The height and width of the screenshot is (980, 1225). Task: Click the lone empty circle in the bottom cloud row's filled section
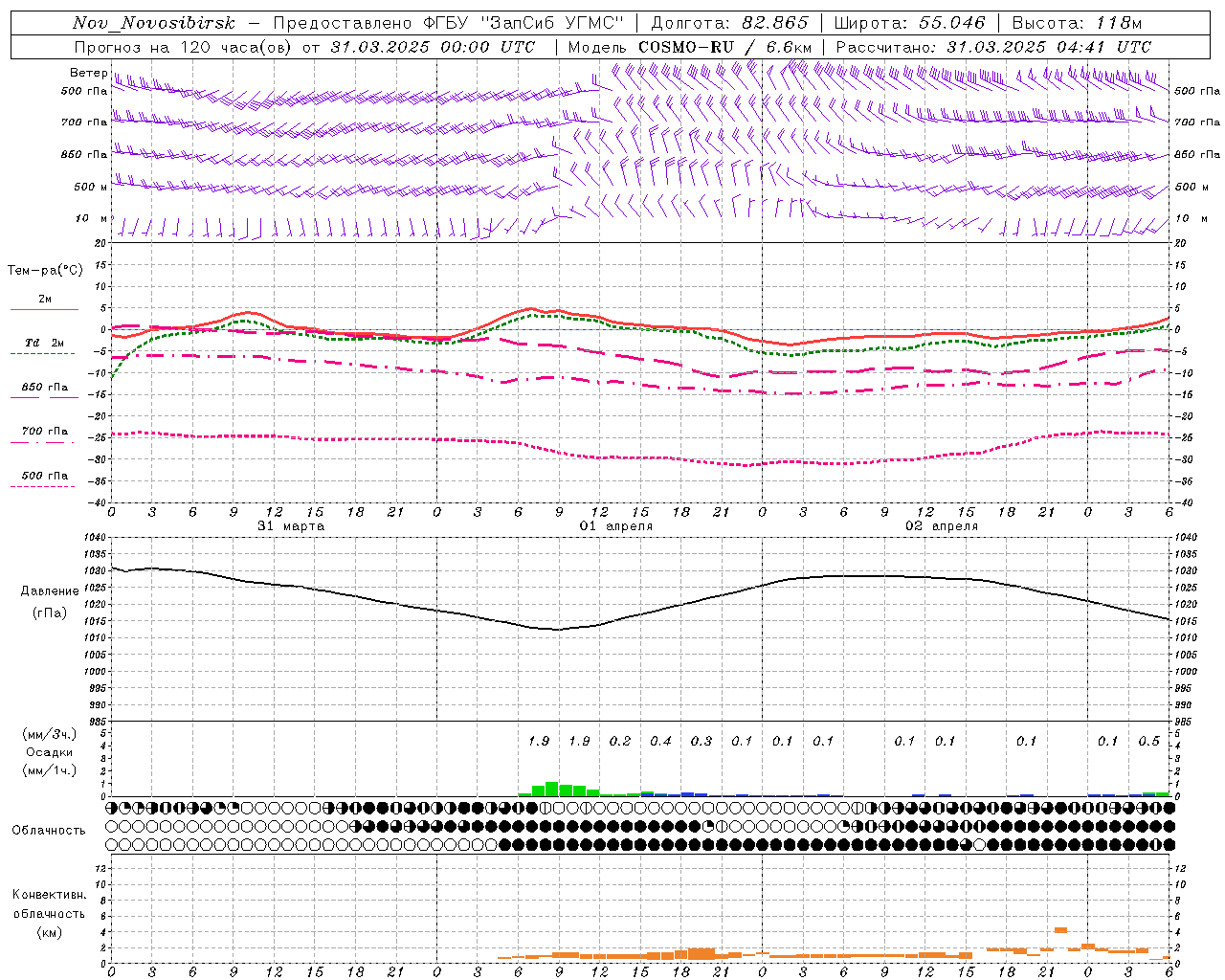point(979,845)
